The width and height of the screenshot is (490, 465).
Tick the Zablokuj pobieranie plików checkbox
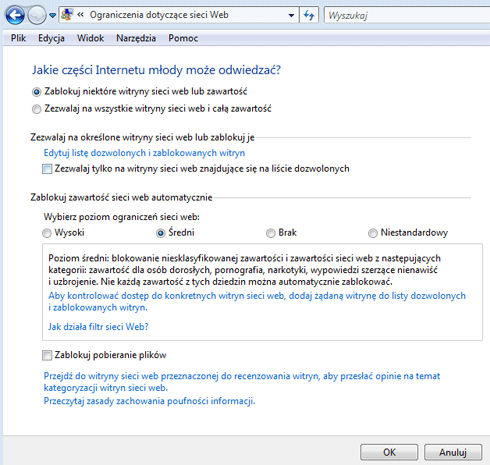click(x=47, y=355)
